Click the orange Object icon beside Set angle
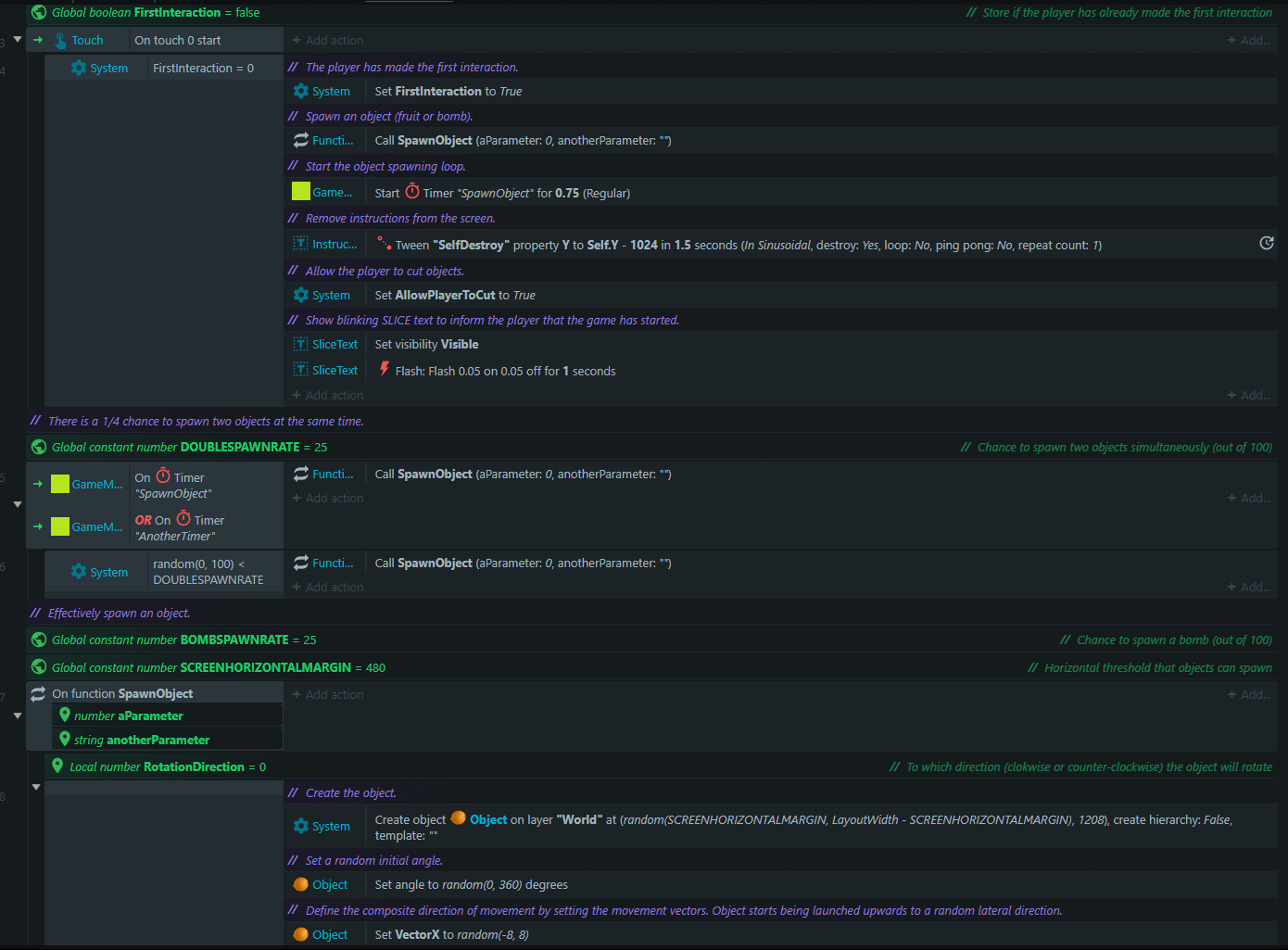Screen dimensions: 1288x950 [x=300, y=884]
